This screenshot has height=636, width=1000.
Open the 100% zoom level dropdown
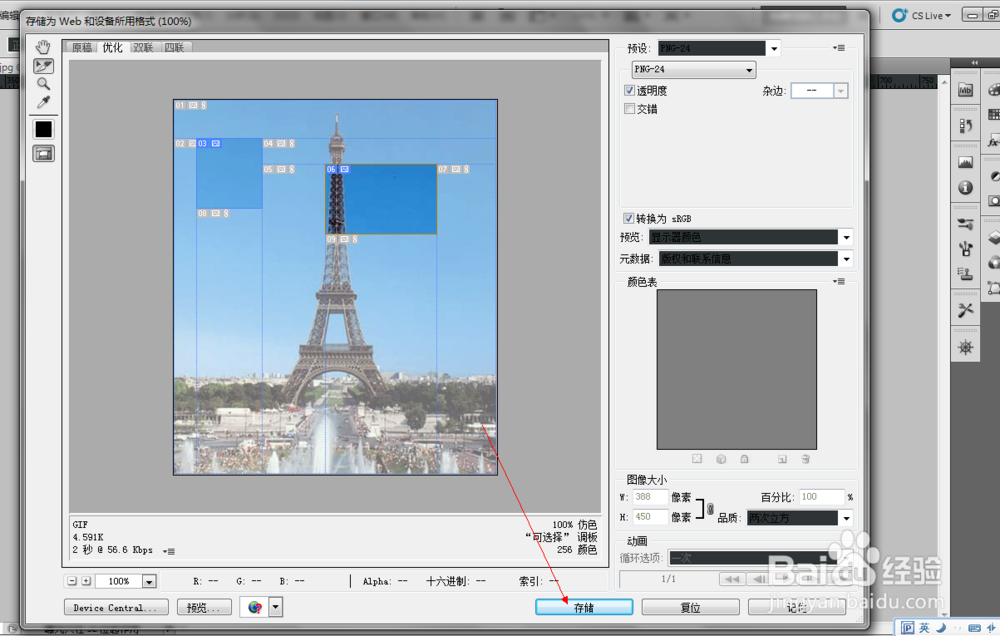[x=149, y=581]
